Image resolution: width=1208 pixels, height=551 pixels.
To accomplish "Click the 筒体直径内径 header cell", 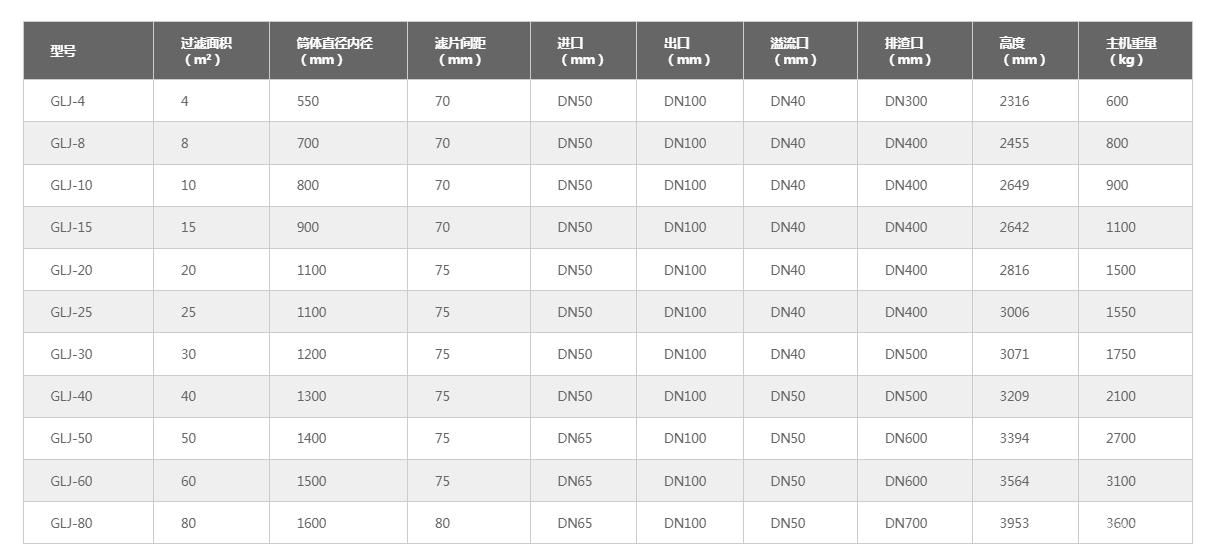I will coord(338,51).
